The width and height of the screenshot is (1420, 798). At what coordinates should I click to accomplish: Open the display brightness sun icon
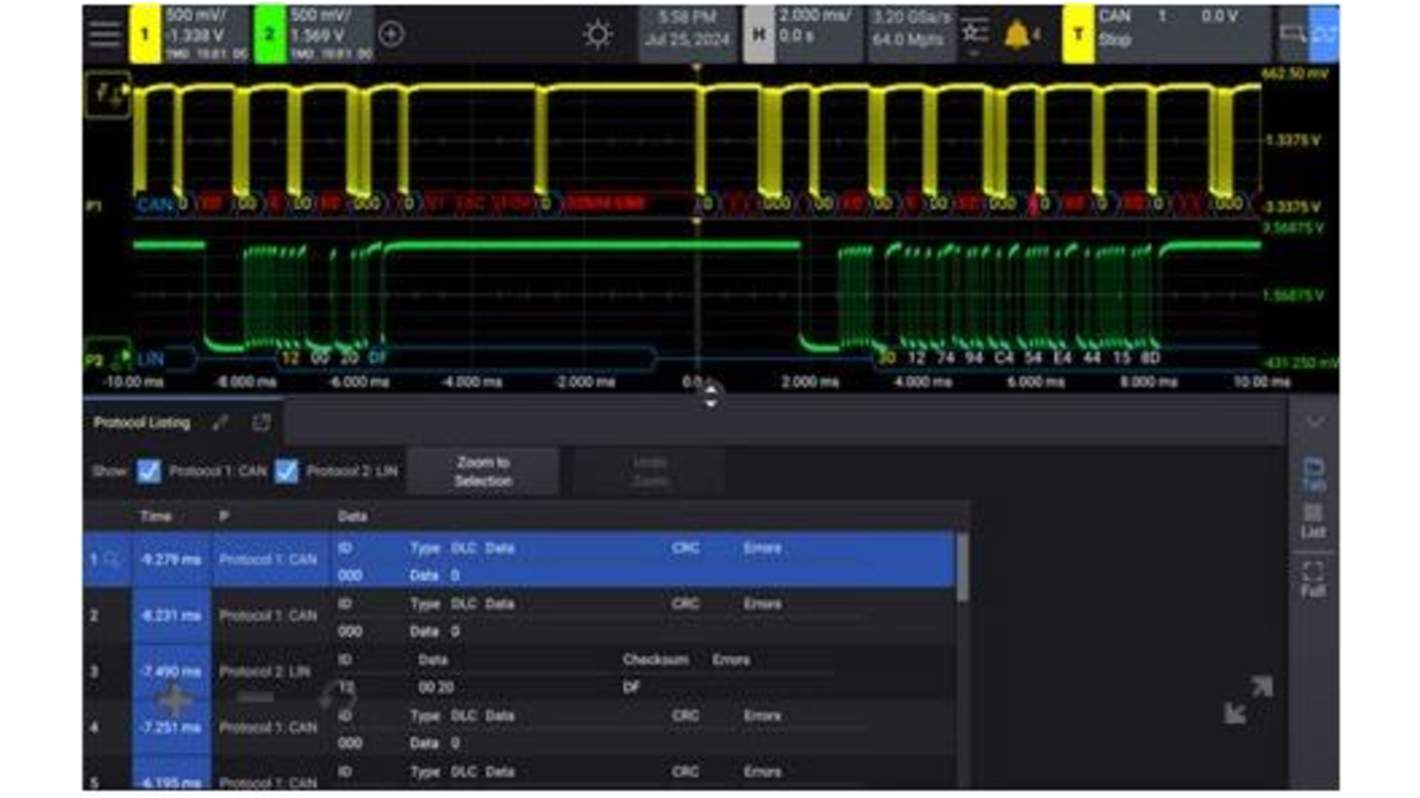tap(598, 34)
